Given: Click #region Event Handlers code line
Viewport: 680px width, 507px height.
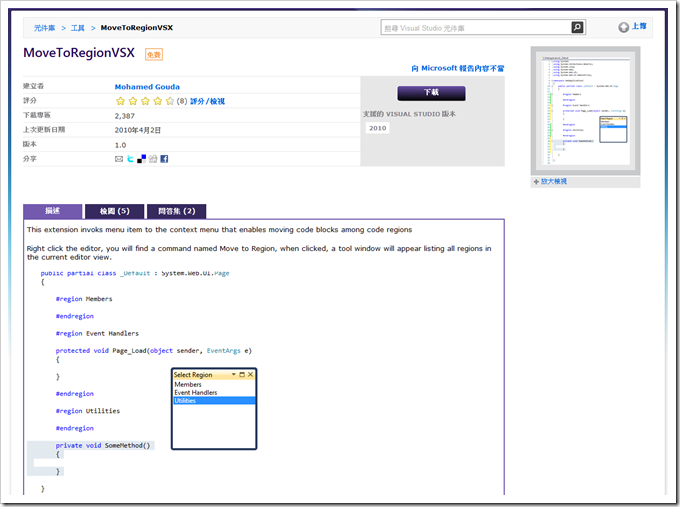Looking at the screenshot, I should 97,334.
